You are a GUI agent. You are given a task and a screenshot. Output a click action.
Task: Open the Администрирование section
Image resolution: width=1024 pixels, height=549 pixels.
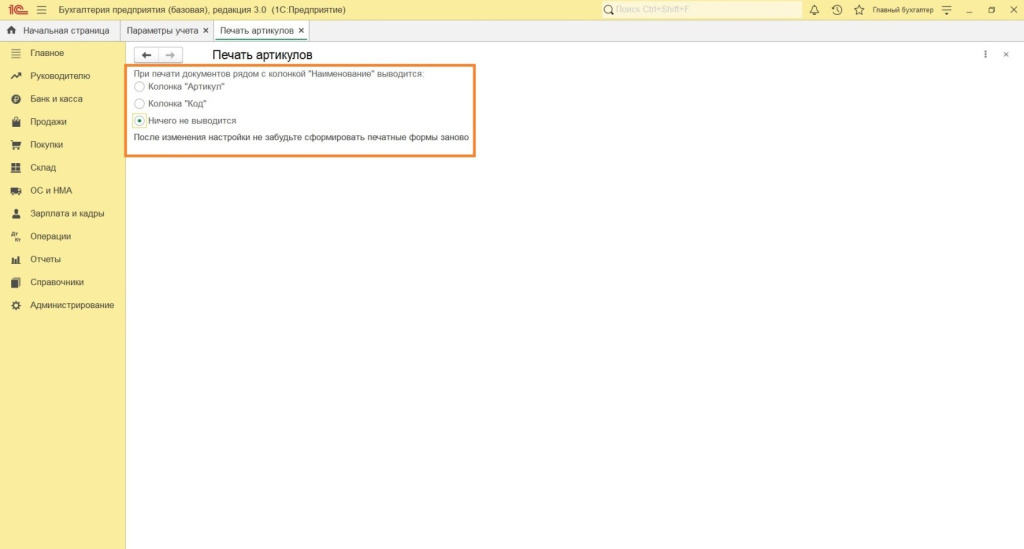72,305
